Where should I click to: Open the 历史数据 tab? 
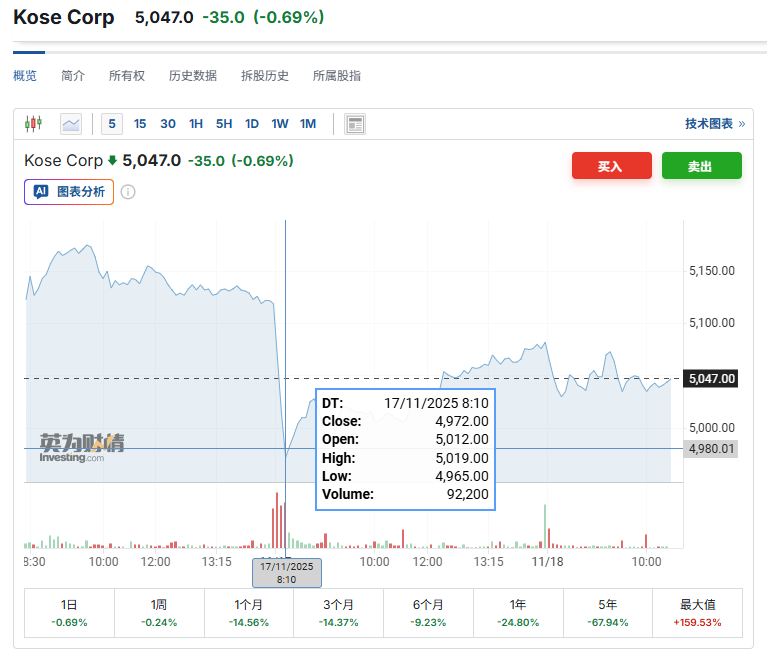pos(193,76)
